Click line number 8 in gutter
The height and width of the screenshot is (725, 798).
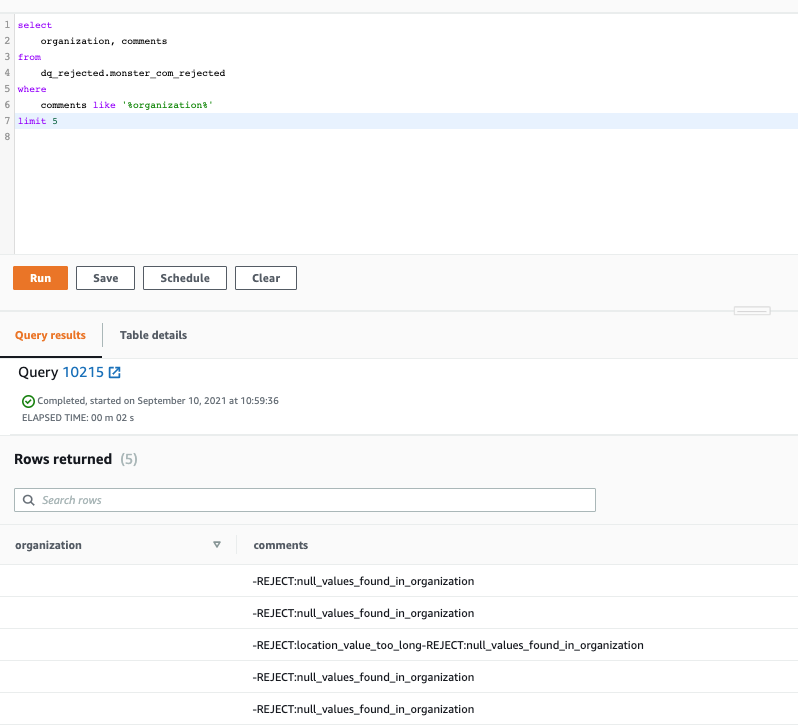(7, 136)
